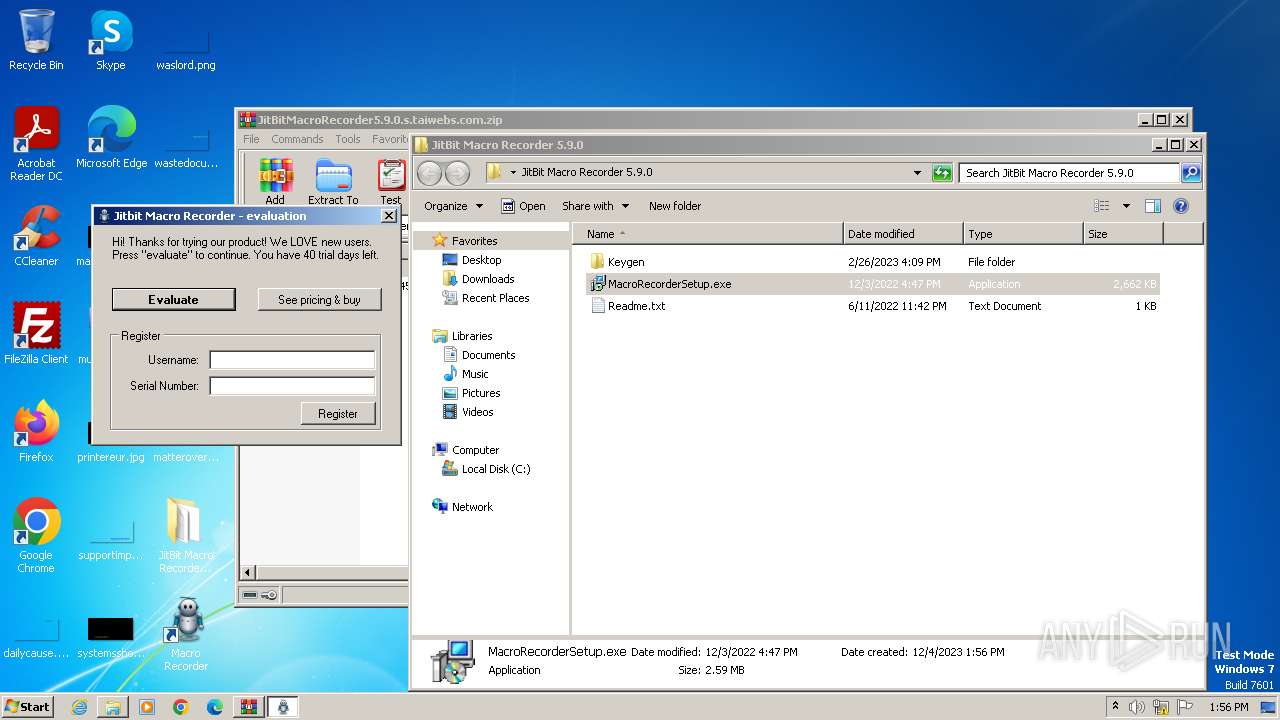Show hidden system tray icons
Screen dimensions: 1280x720
1116,707
